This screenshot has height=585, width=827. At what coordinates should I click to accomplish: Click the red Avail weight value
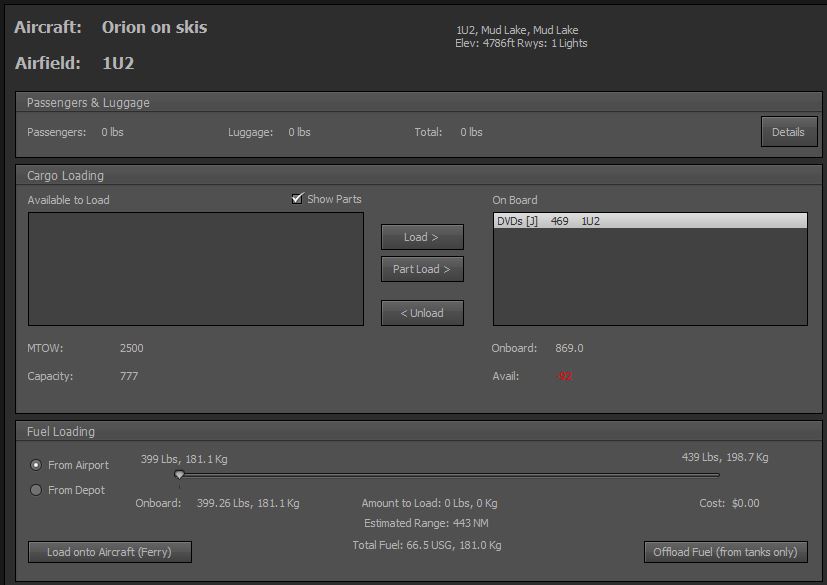[564, 377]
